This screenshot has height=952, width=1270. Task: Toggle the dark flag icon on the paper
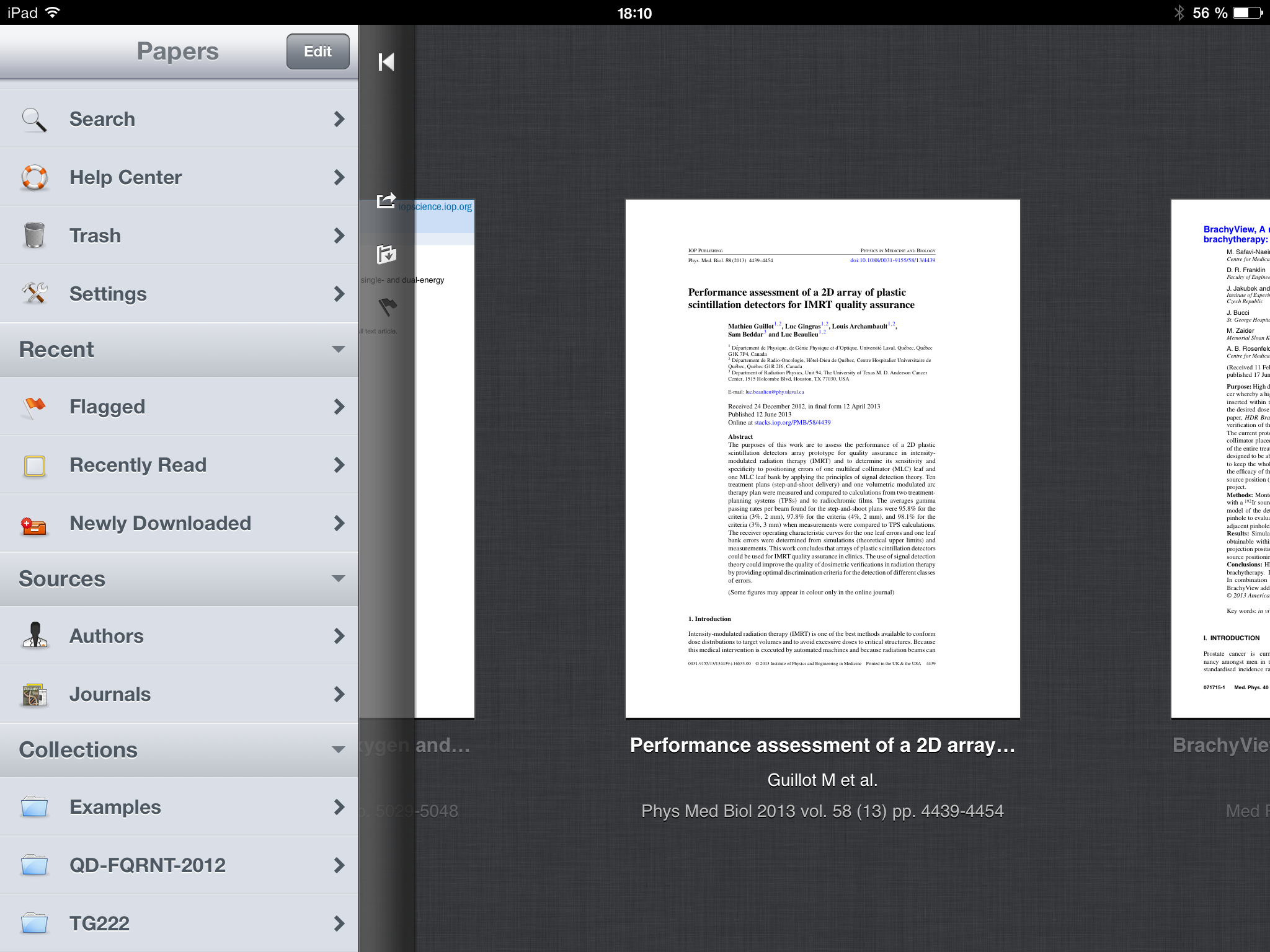pyautogui.click(x=387, y=306)
